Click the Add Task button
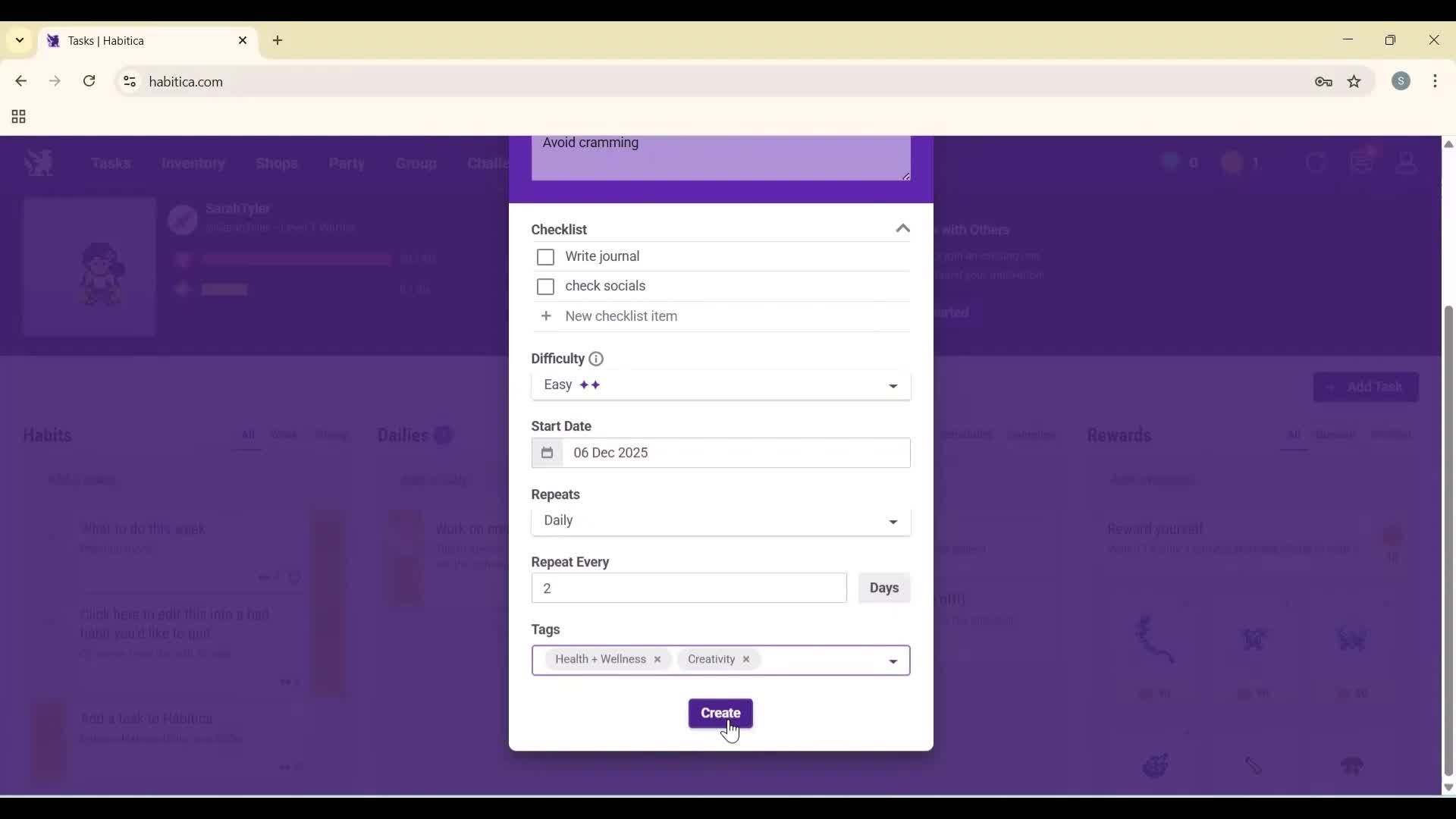 coord(1367,387)
